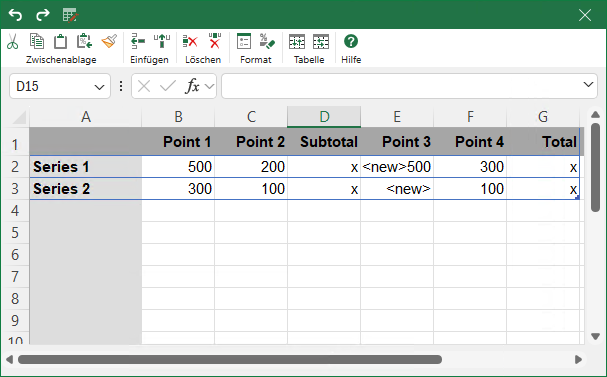Image resolution: width=607 pixels, height=377 pixels.
Task: Click the Paste clipboard icon
Action: [60, 41]
